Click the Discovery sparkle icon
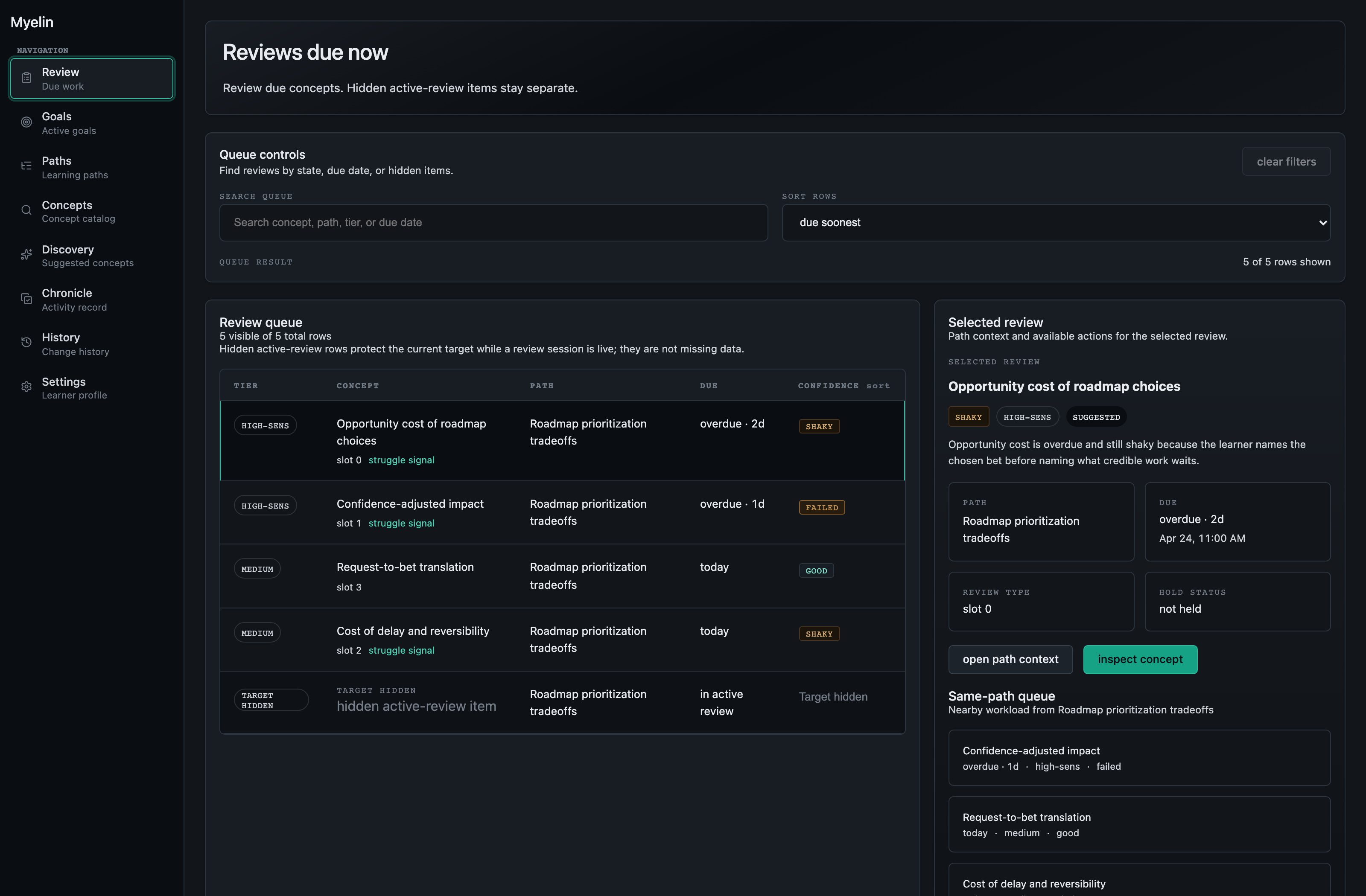The height and width of the screenshot is (896, 1366). coord(26,255)
